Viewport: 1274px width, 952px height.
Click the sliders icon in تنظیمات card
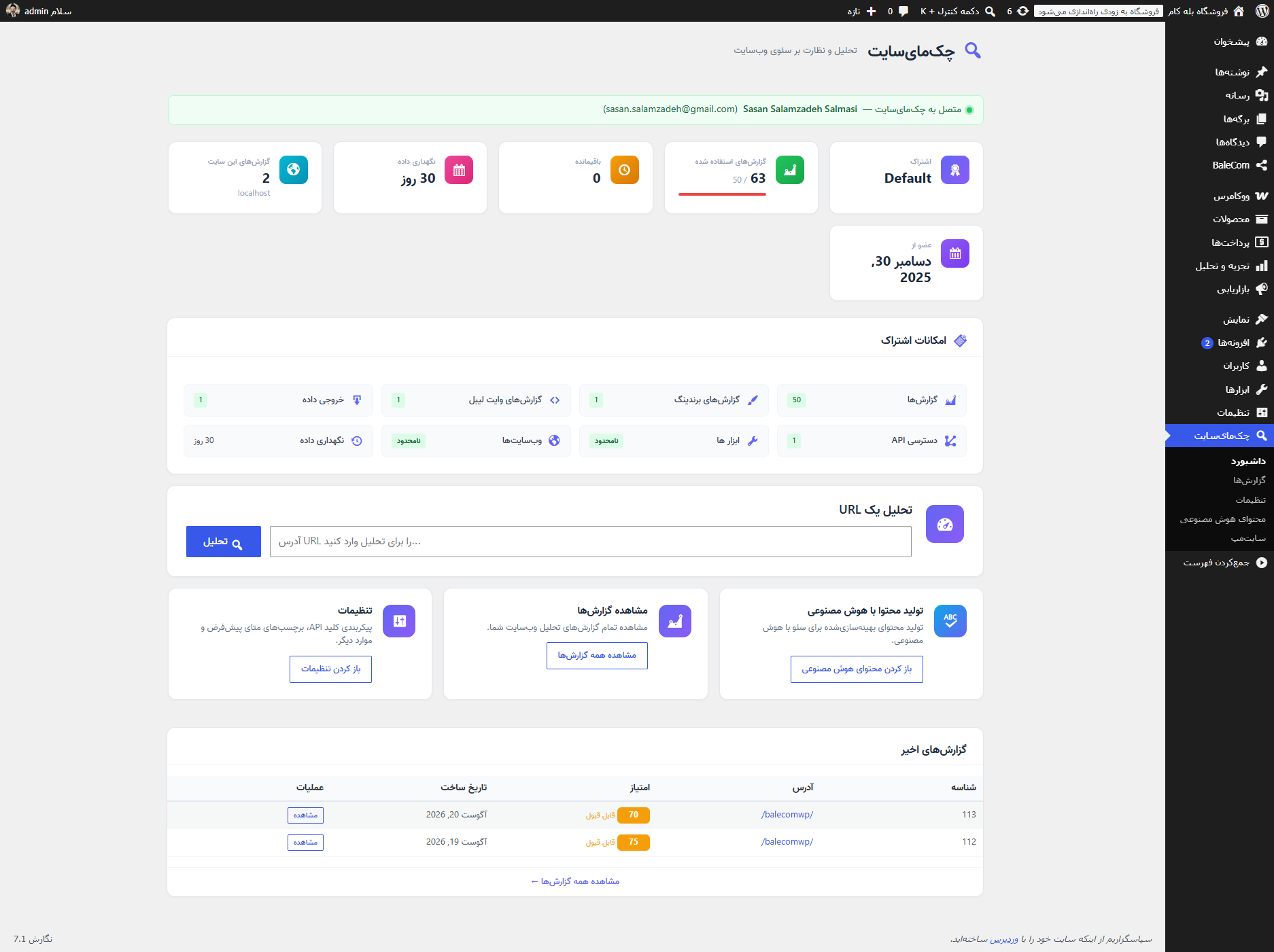tap(399, 621)
